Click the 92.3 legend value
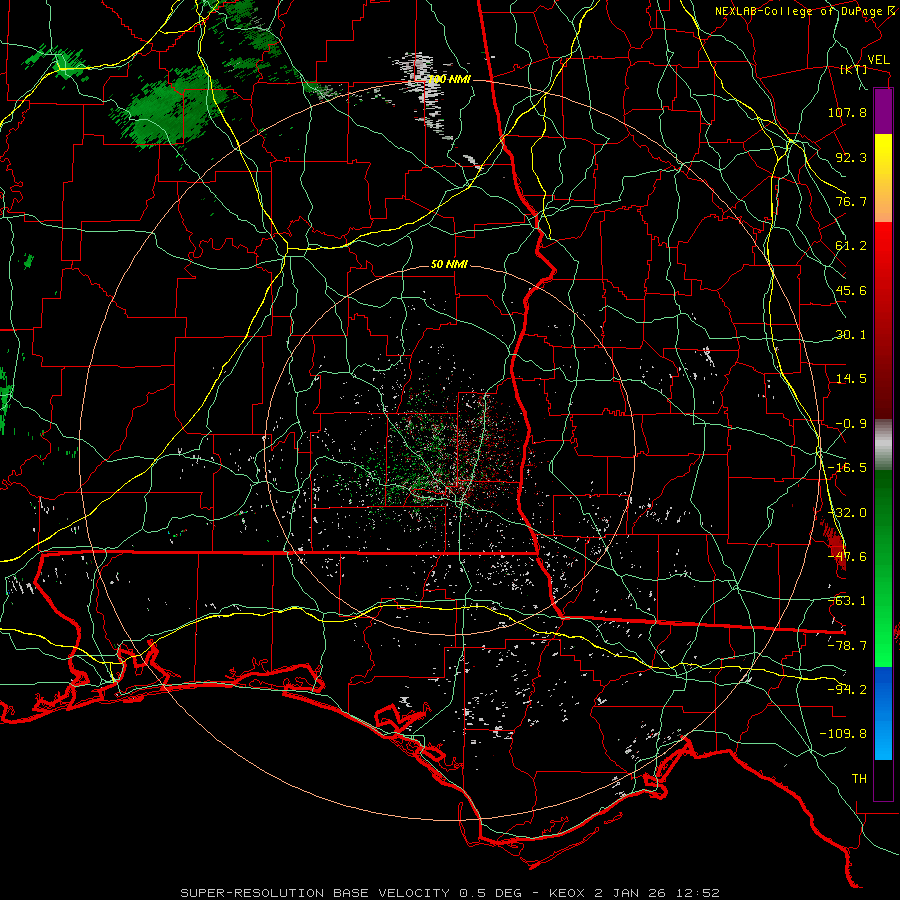 coord(851,157)
